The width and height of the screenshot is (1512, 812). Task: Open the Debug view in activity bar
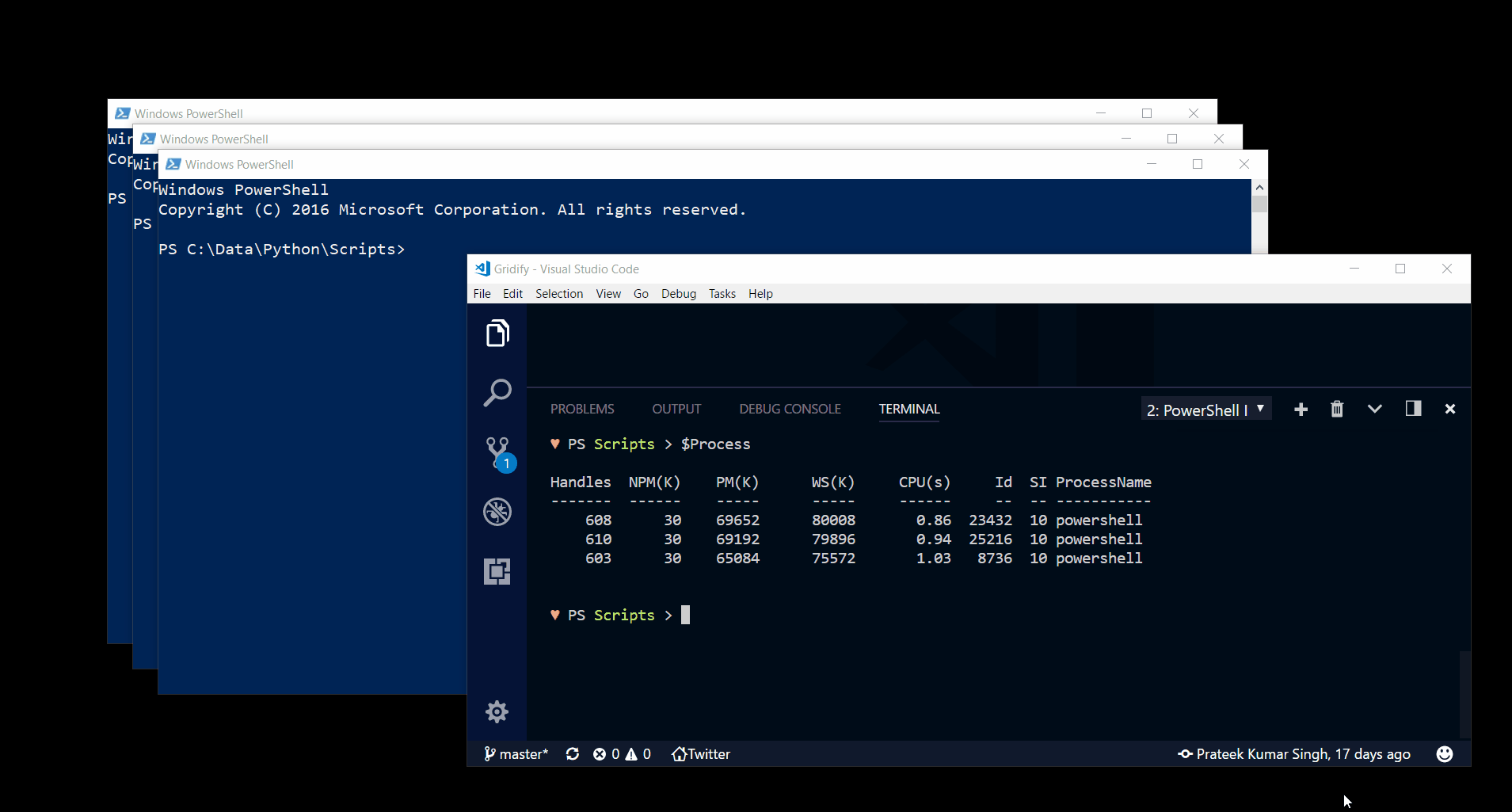[497, 512]
